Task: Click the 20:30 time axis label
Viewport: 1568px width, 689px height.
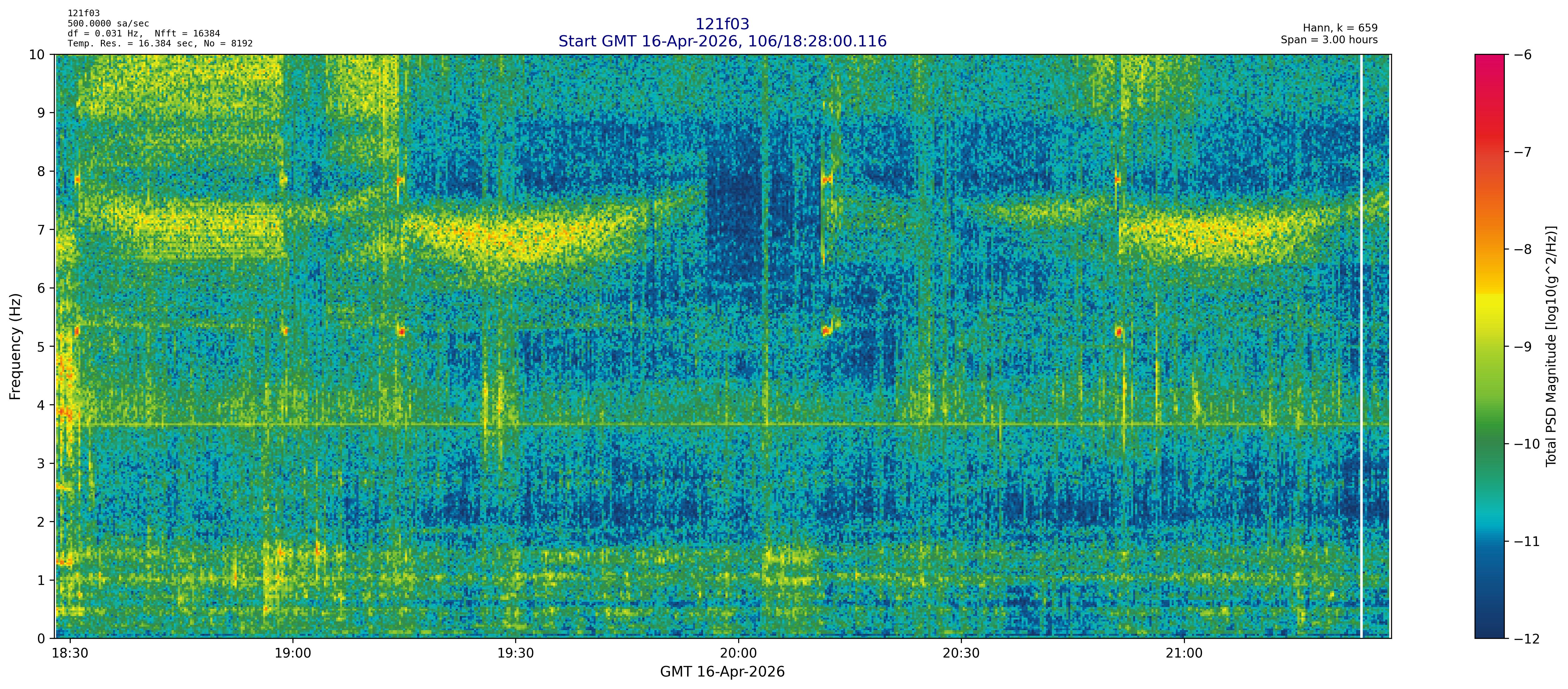Action: (961, 654)
